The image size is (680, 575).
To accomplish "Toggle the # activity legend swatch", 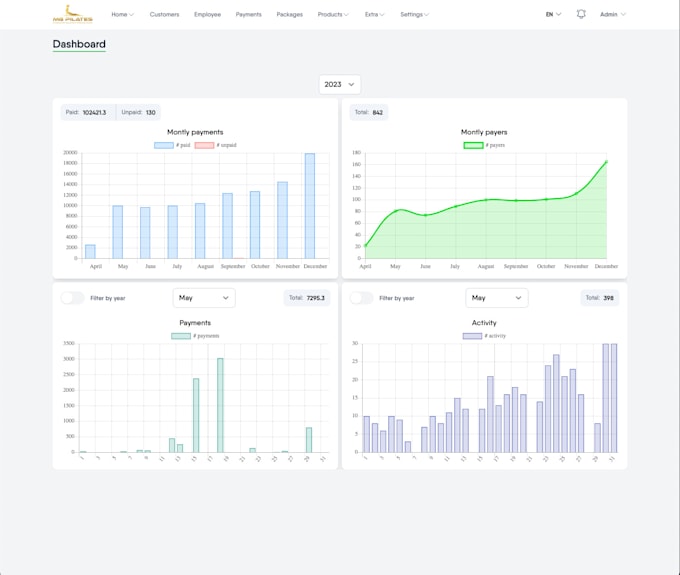I will (x=472, y=336).
